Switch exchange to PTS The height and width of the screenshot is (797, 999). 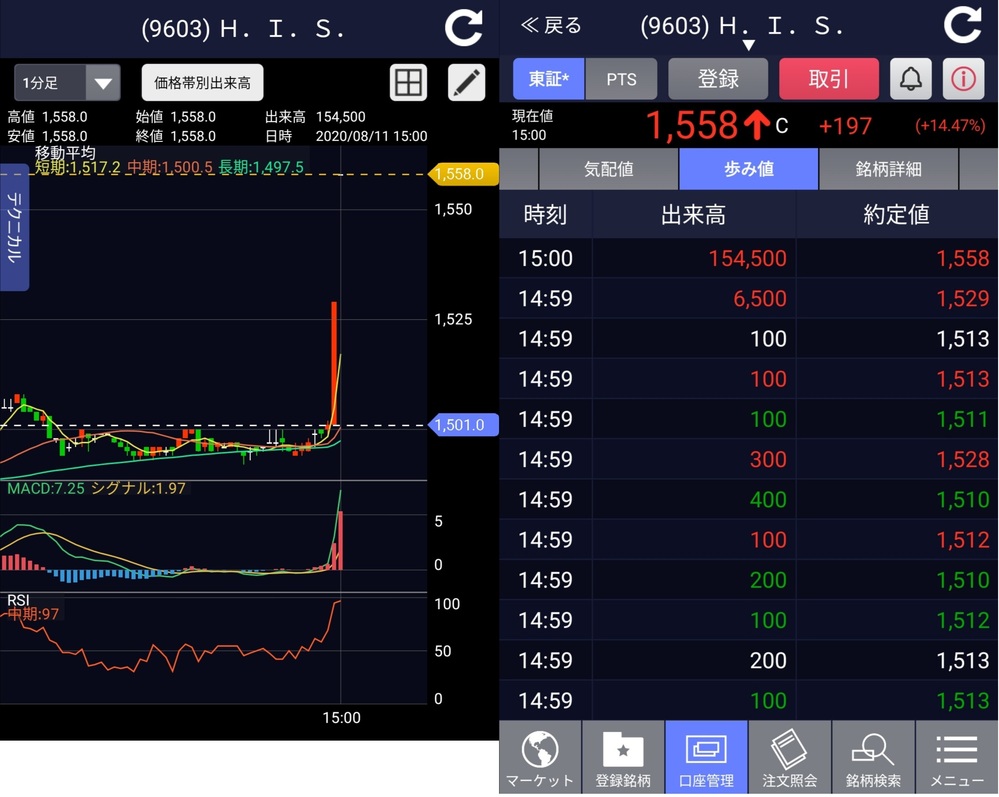pyautogui.click(x=621, y=79)
